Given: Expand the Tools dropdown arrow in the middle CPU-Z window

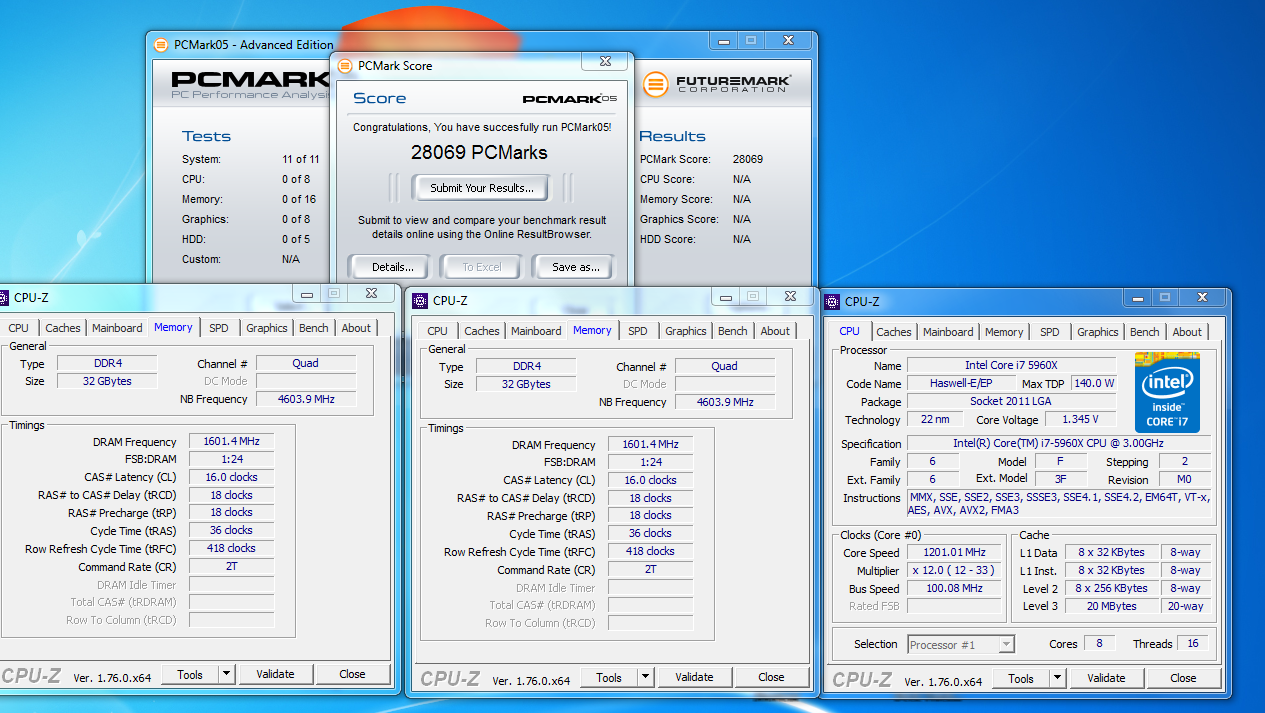Looking at the screenshot, I should pos(645,677).
